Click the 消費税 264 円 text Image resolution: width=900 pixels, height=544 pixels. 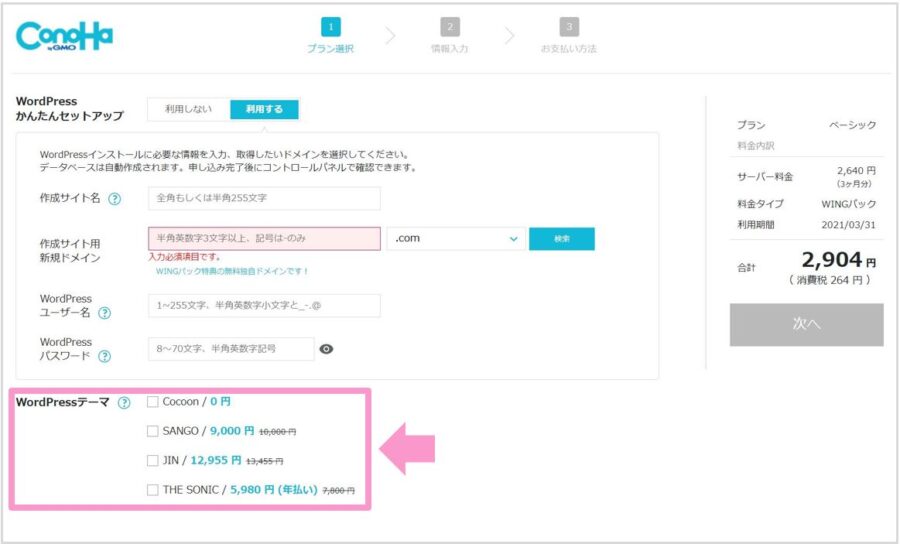coord(829,280)
